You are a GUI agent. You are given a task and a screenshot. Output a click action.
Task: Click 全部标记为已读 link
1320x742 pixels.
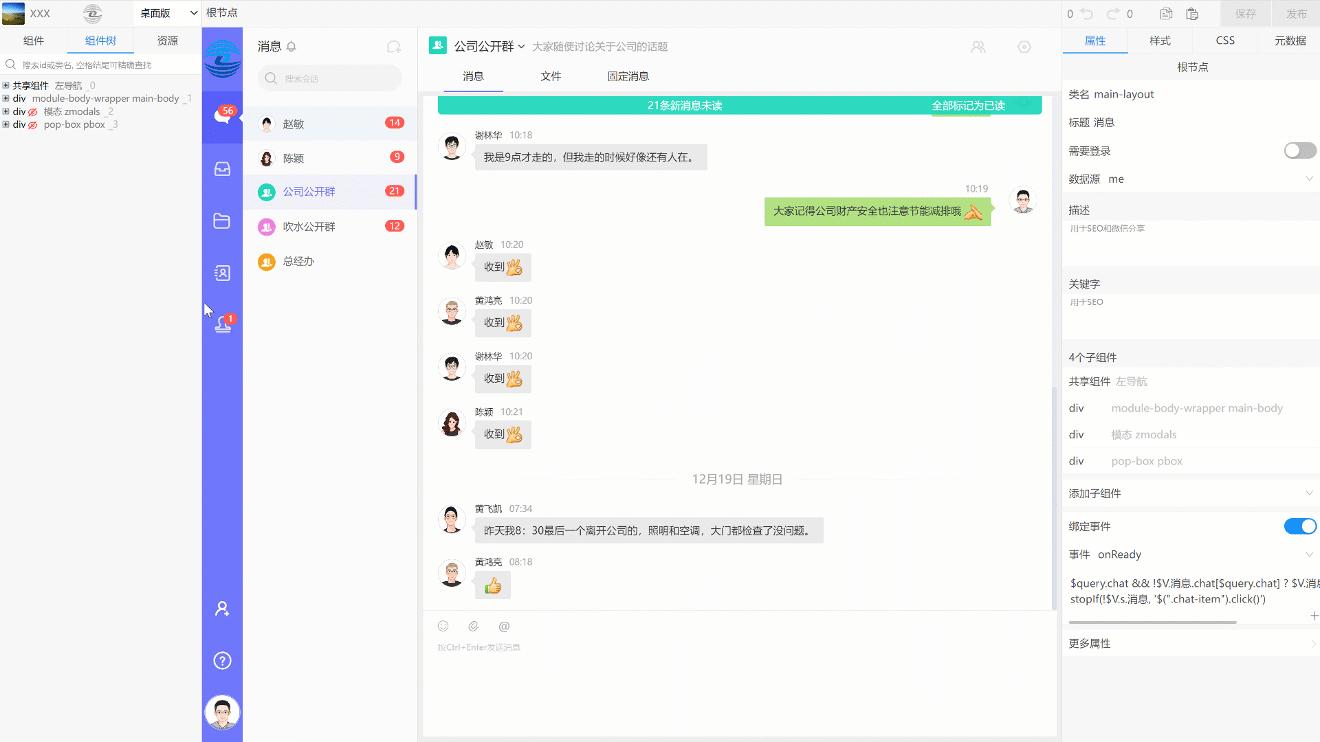[x=968, y=105]
